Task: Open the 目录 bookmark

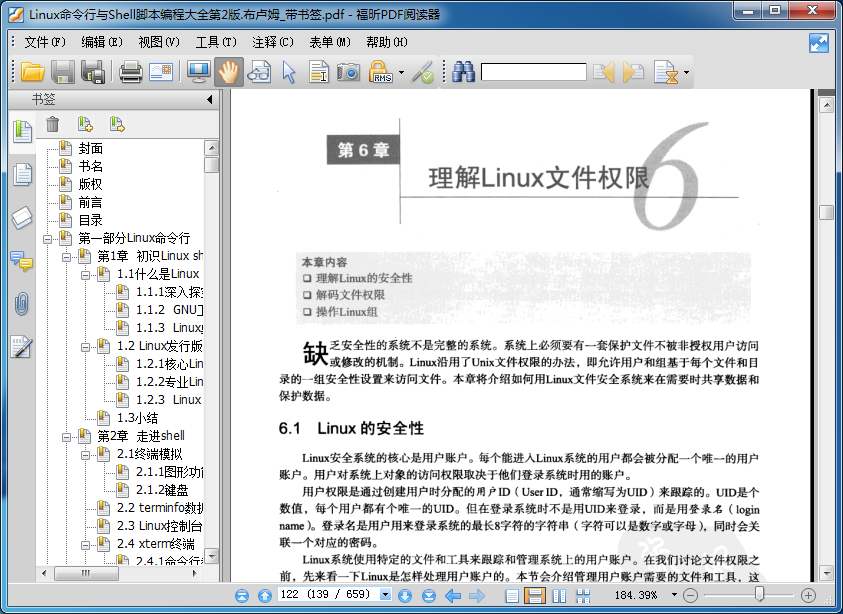Action: tap(90, 220)
